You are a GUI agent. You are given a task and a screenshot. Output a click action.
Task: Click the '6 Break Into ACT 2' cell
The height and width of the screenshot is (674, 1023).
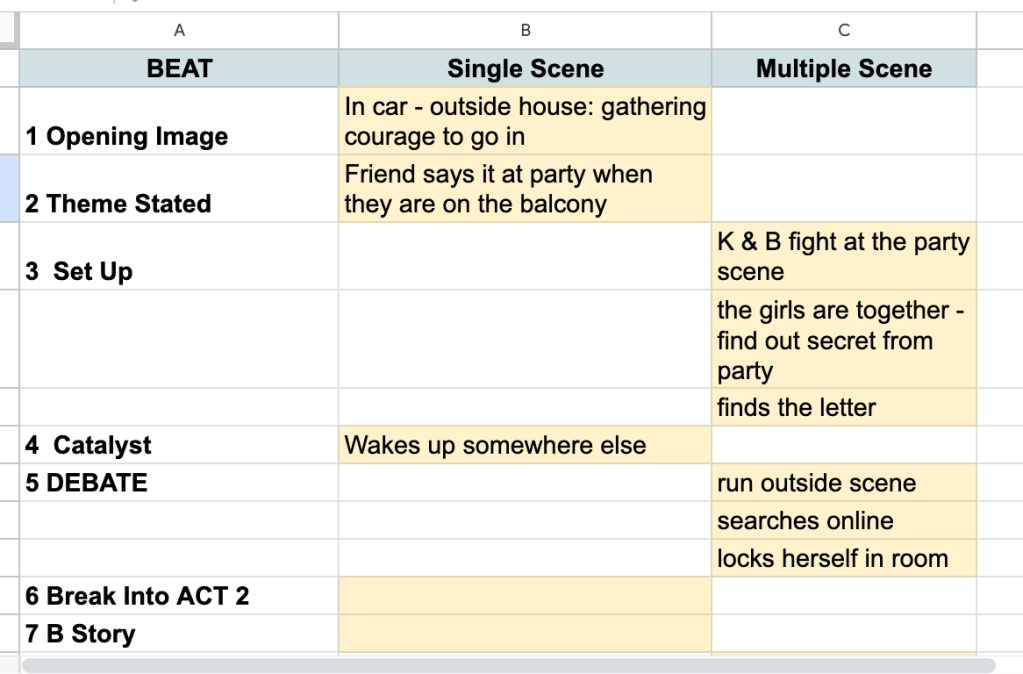[179, 596]
